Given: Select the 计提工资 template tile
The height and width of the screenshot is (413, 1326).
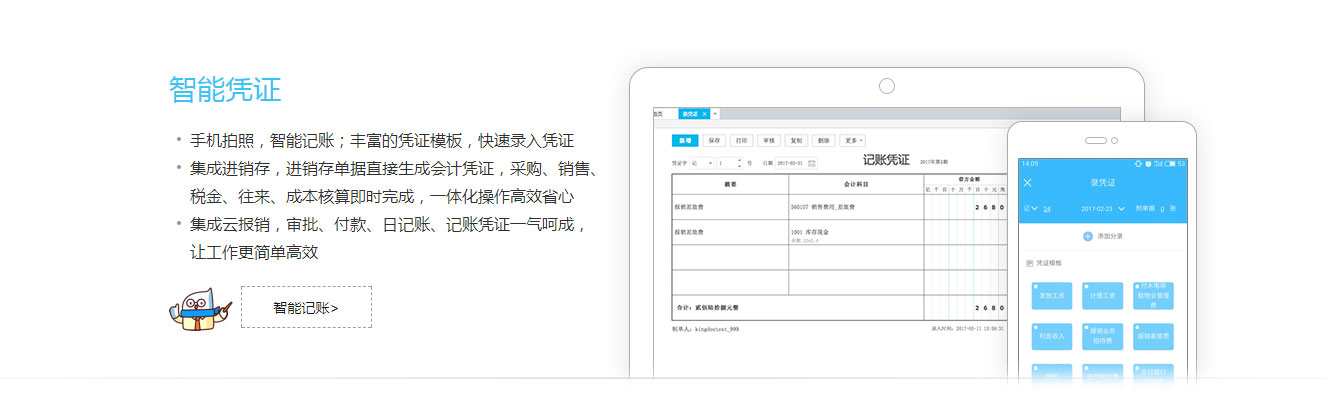Looking at the screenshot, I should click(1101, 296).
